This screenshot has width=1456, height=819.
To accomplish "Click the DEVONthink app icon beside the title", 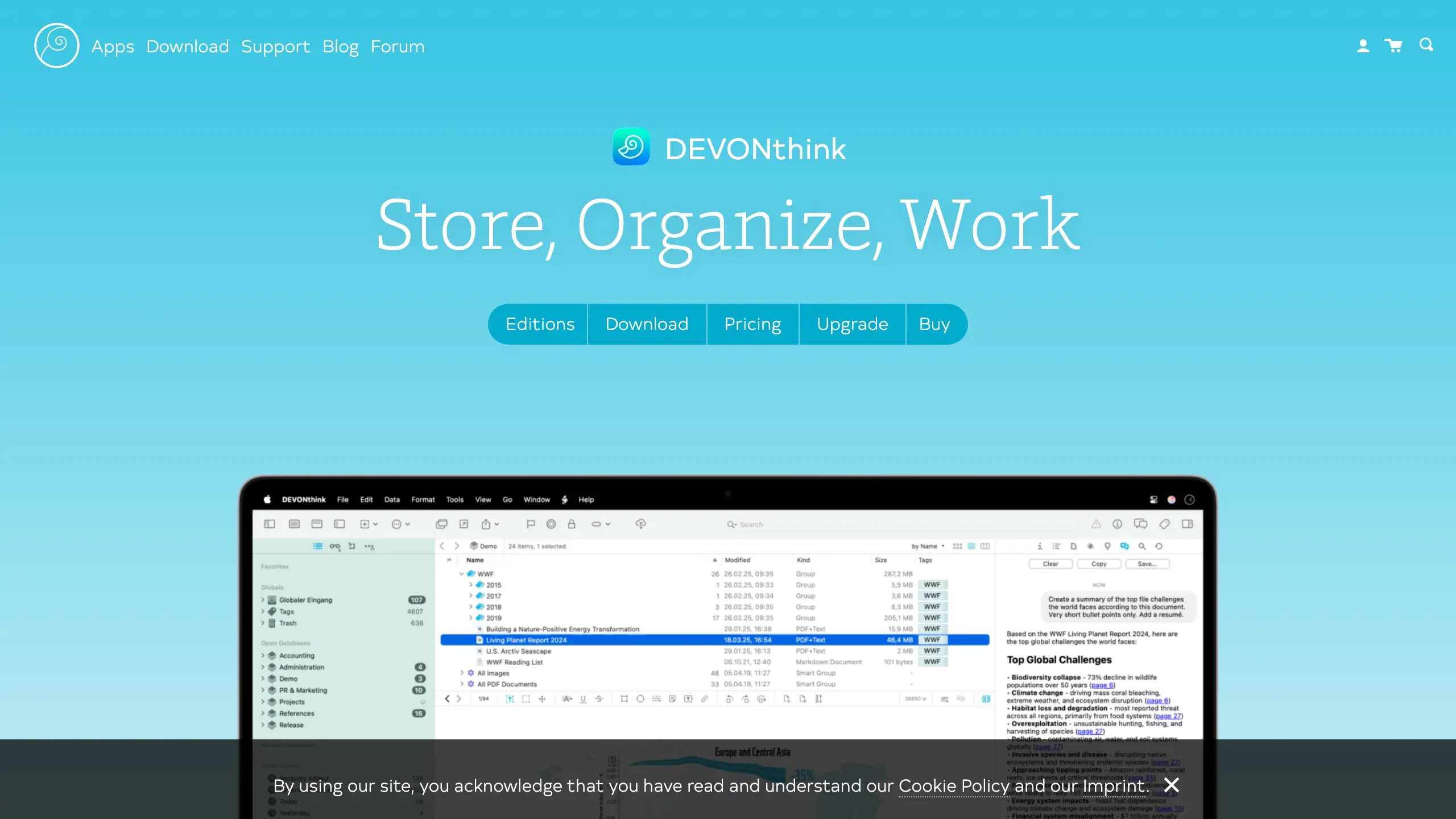I will click(x=631, y=147).
